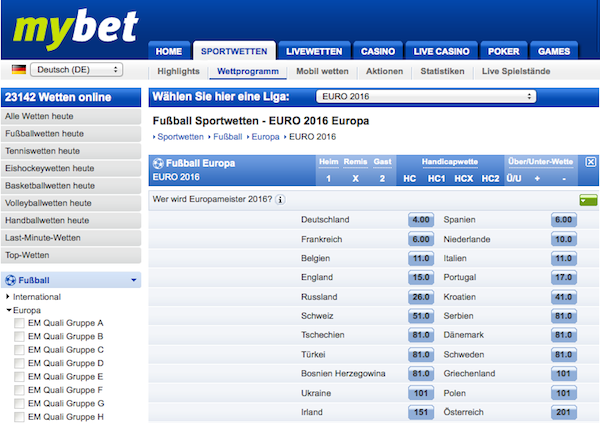Check the EM Quali Gruppe C checkbox

coord(19,350)
